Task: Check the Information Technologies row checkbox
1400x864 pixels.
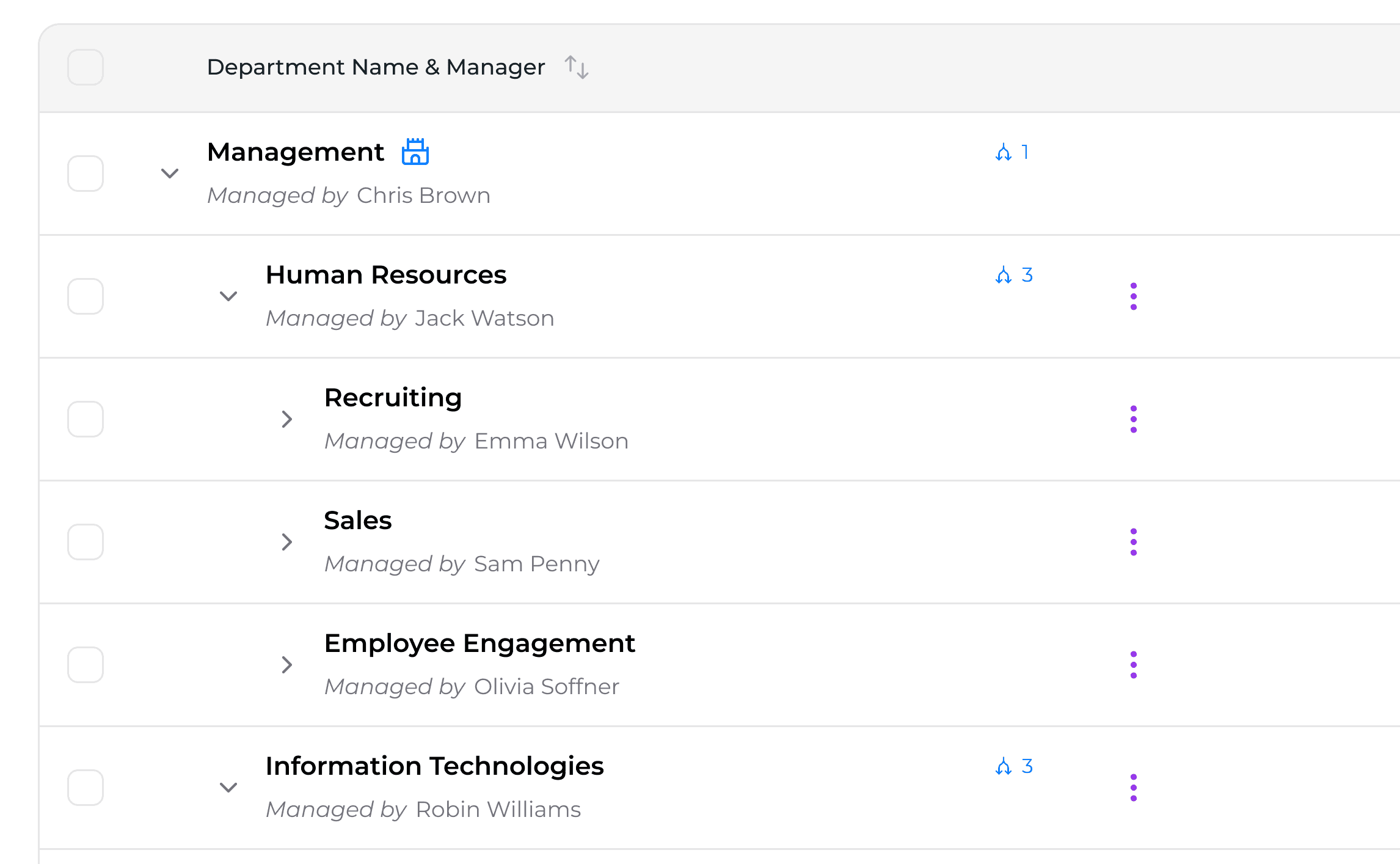Action: [x=86, y=788]
